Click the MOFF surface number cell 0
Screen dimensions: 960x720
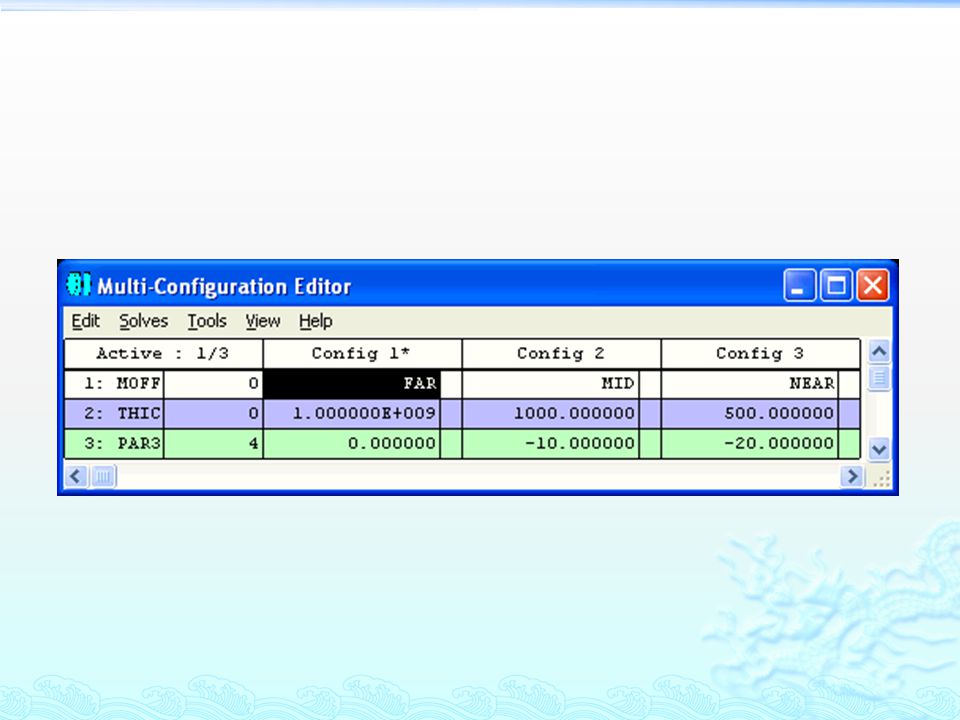213,384
